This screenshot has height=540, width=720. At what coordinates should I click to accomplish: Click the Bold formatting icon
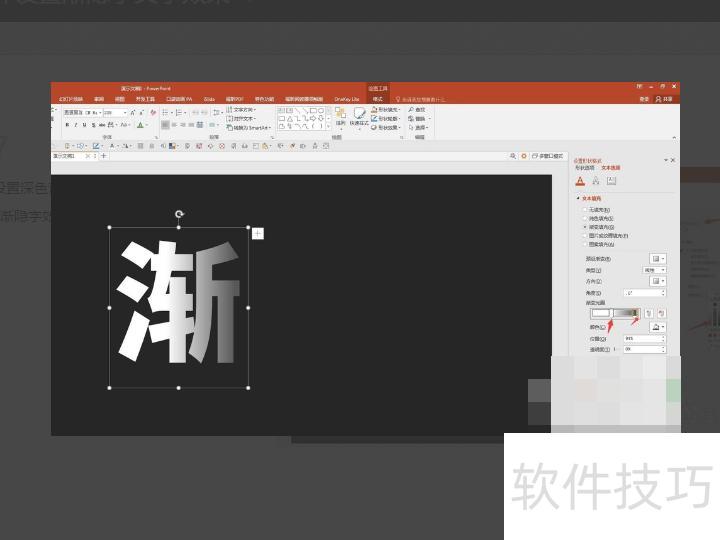coord(67,125)
